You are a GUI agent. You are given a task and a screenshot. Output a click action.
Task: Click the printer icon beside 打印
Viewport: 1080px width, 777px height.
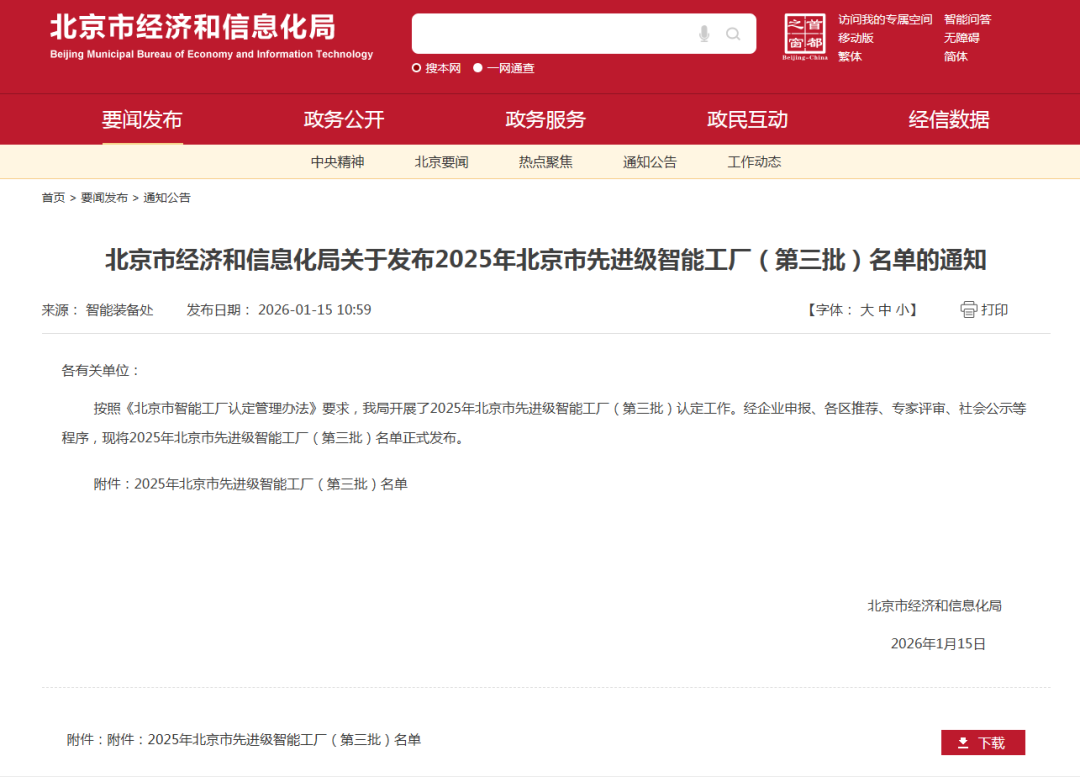coord(968,309)
